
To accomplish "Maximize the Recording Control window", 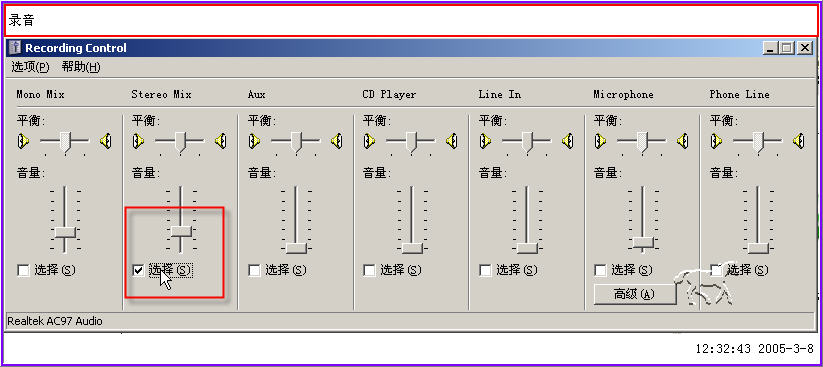I will coord(786,48).
